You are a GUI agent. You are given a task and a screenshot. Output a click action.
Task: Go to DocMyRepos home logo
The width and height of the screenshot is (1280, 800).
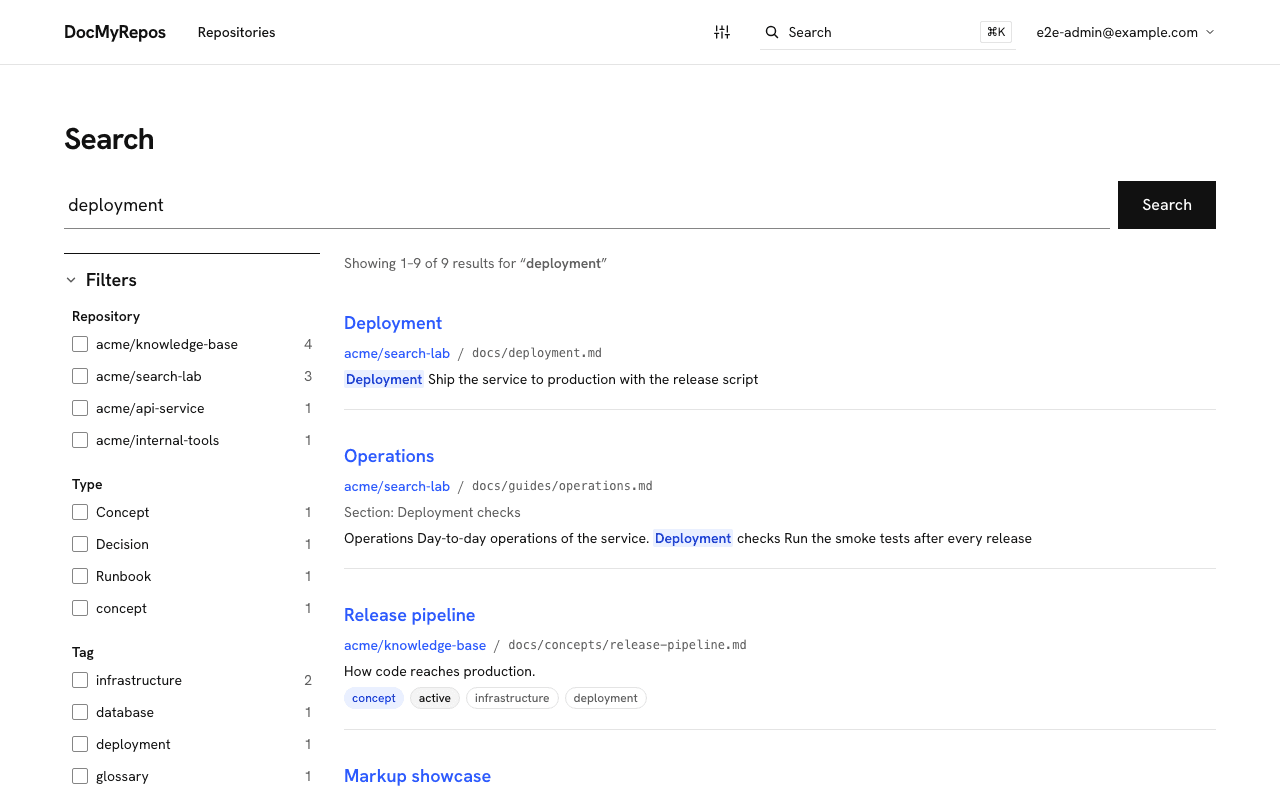click(115, 32)
